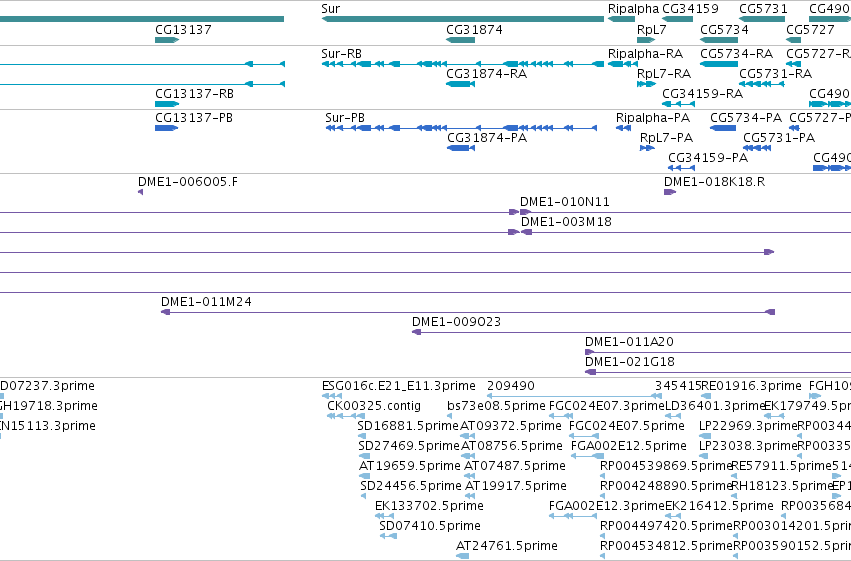Select the SD27469.5prime EST
The height and width of the screenshot is (561, 851).
(364, 456)
